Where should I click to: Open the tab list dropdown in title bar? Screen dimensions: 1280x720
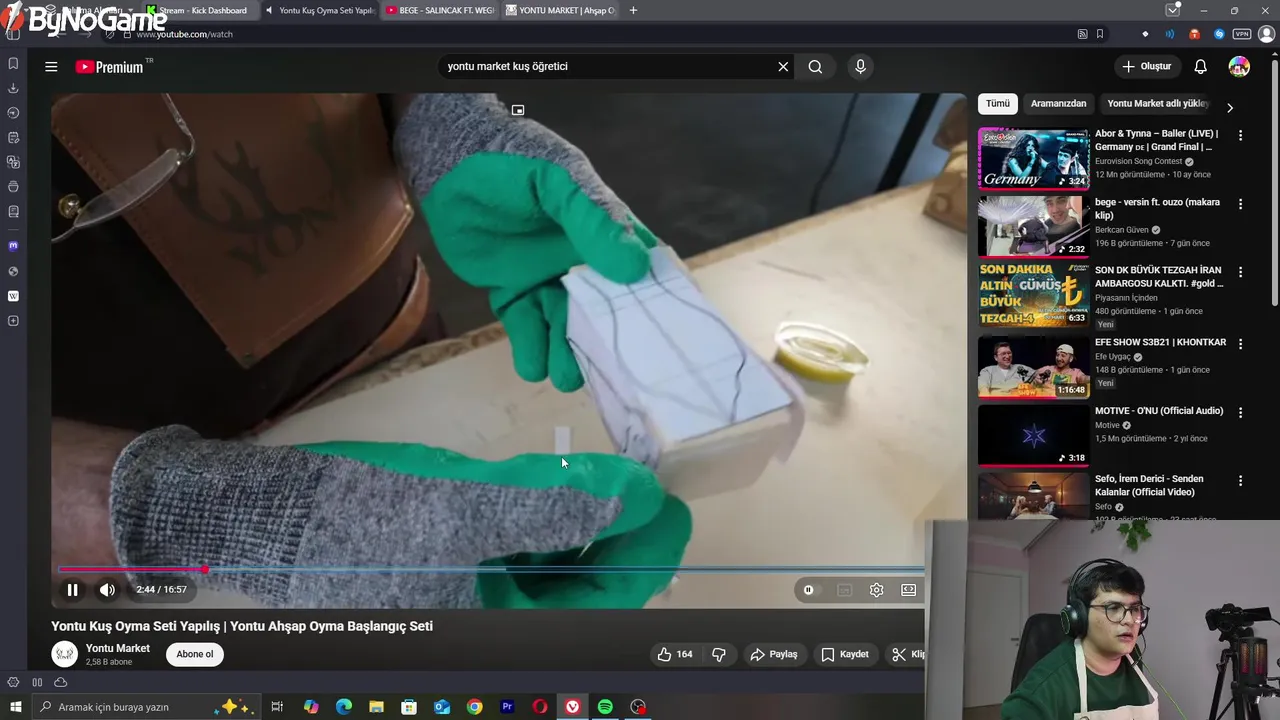pos(1173,10)
